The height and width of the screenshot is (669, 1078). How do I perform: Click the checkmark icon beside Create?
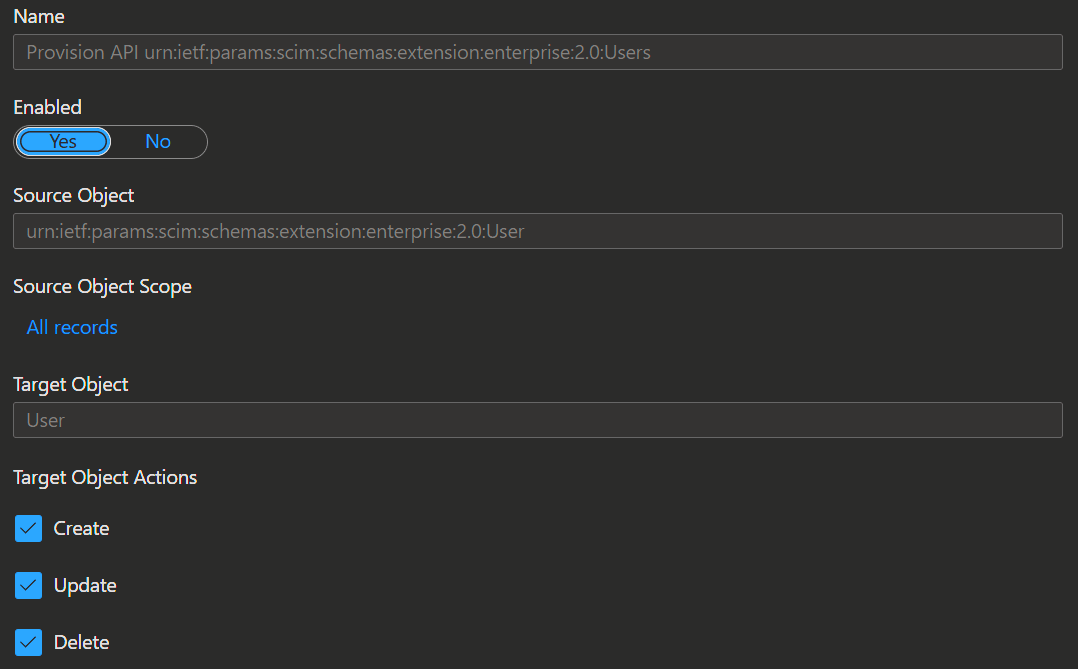click(28, 528)
